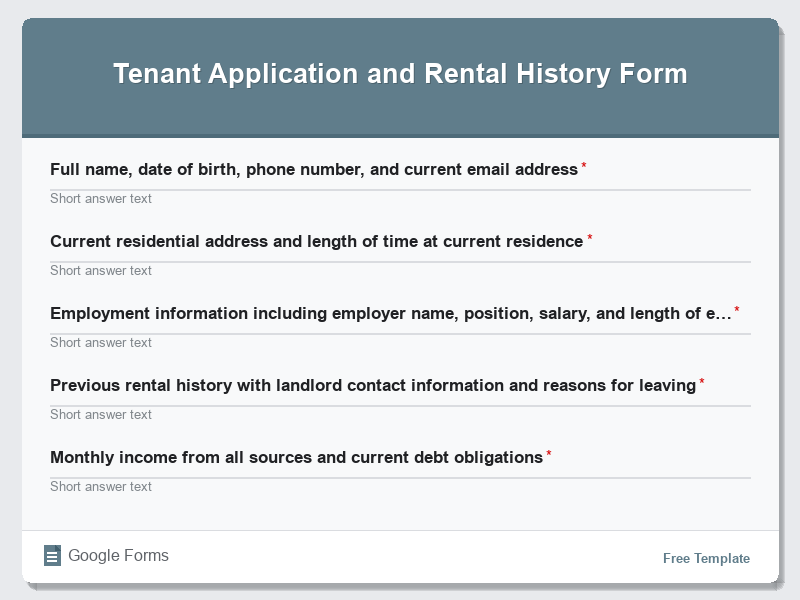Click the monthly income question heading
The width and height of the screenshot is (800, 600).
tap(298, 457)
